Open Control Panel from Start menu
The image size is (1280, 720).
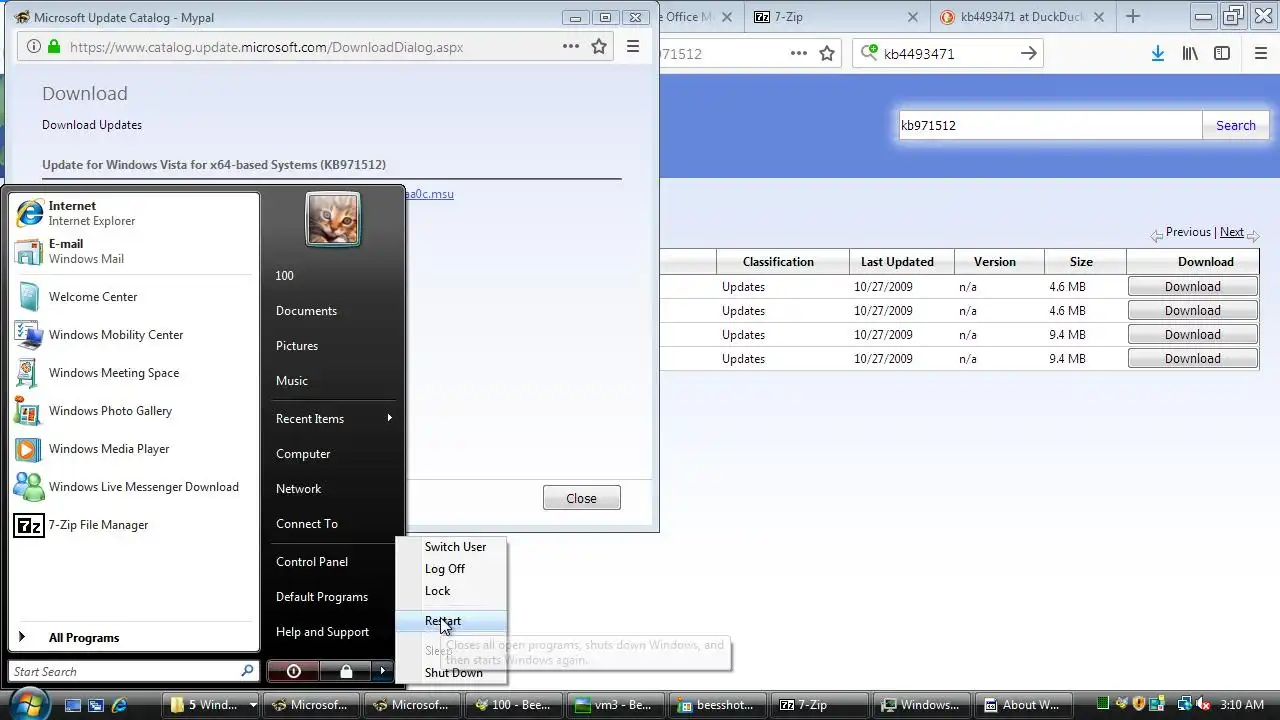point(312,562)
